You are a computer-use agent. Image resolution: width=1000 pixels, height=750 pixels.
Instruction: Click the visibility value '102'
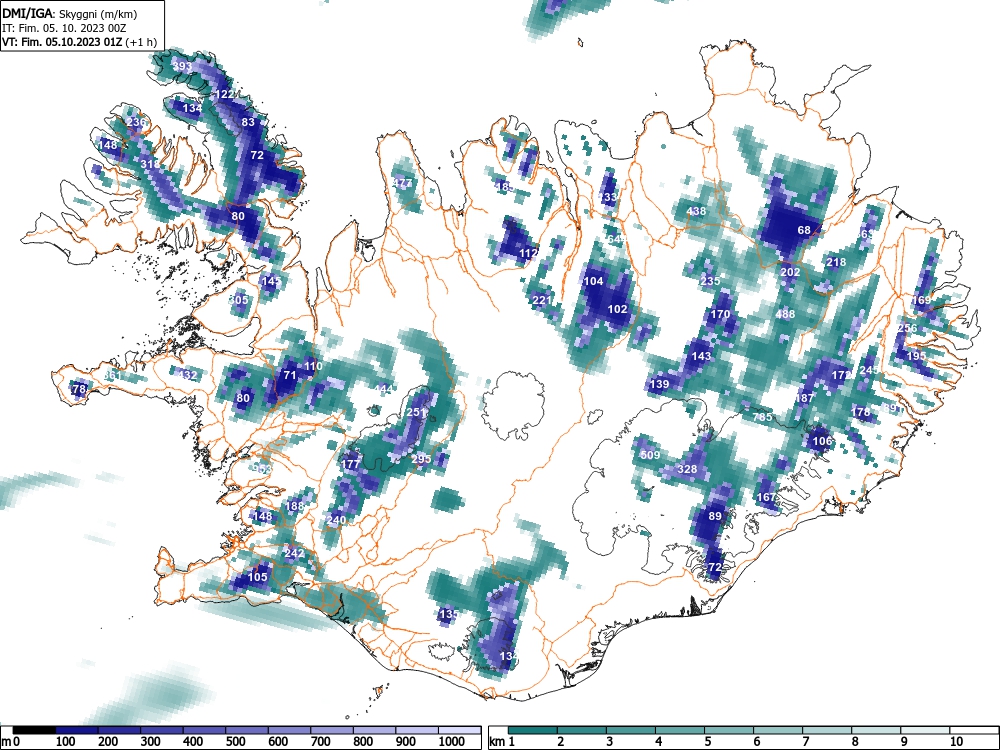[617, 309]
